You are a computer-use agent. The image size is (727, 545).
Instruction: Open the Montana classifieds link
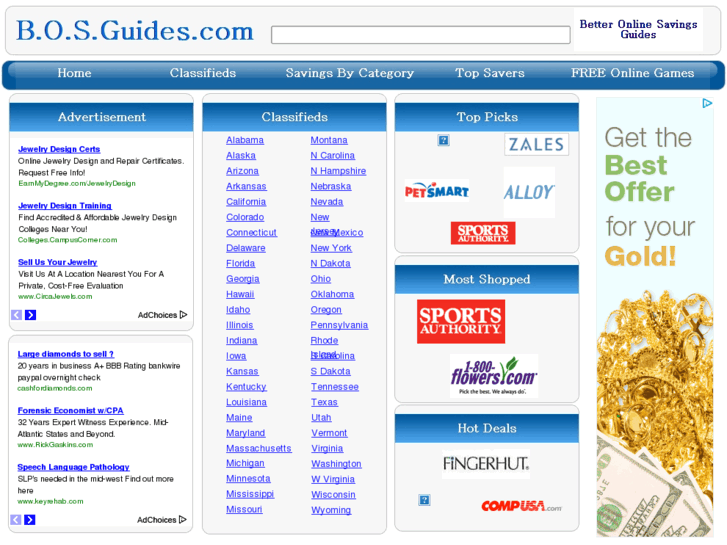(329, 140)
